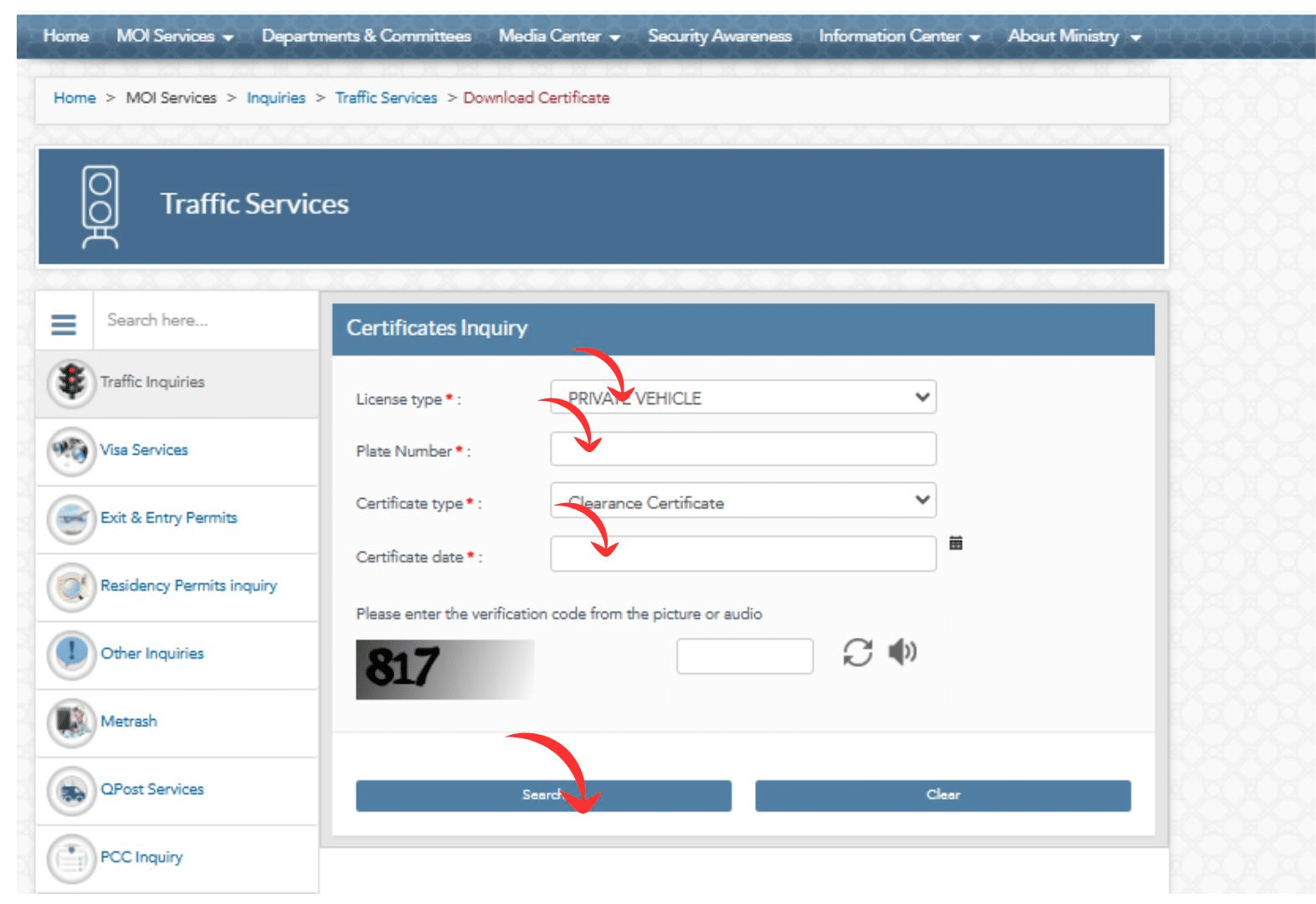The width and height of the screenshot is (1316, 904).
Task: Click the Traffic Services banner title
Action: [x=254, y=203]
